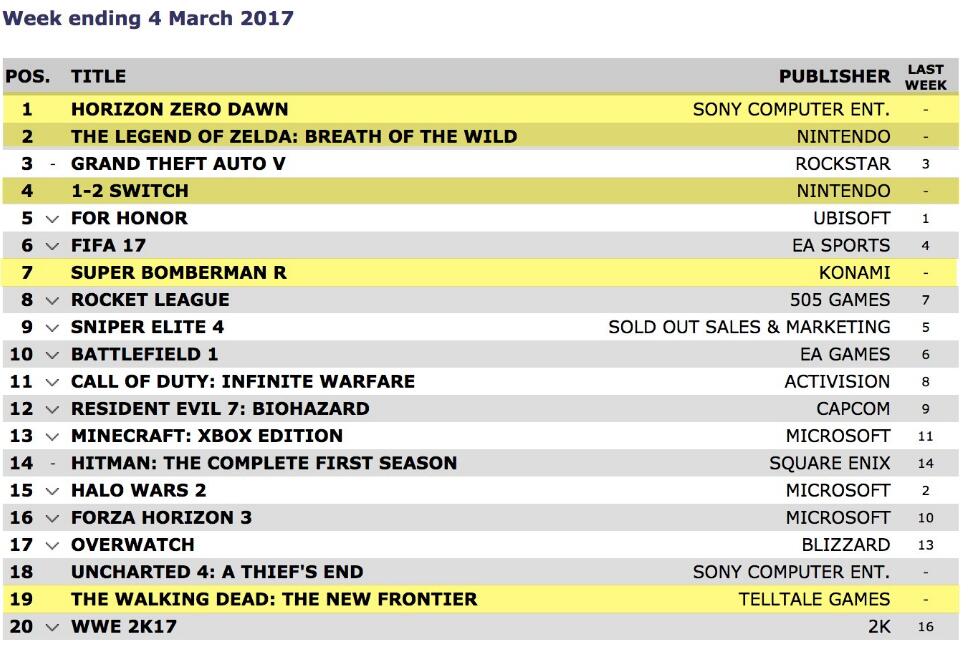Click the Super Bomberman R entry

(179, 273)
